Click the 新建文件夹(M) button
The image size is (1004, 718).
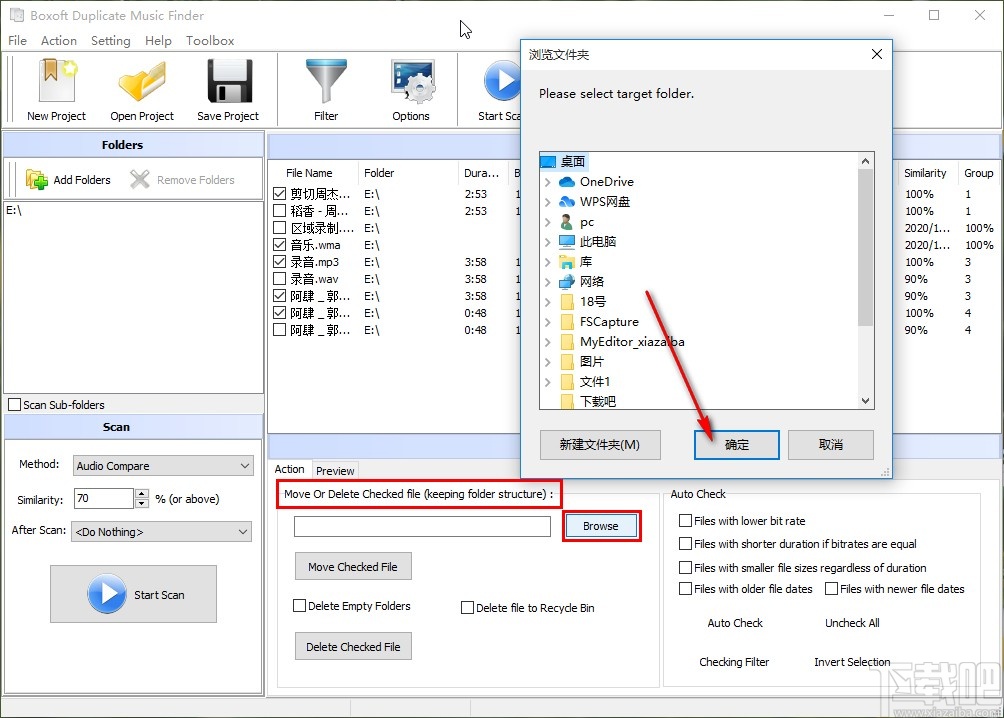coord(600,445)
